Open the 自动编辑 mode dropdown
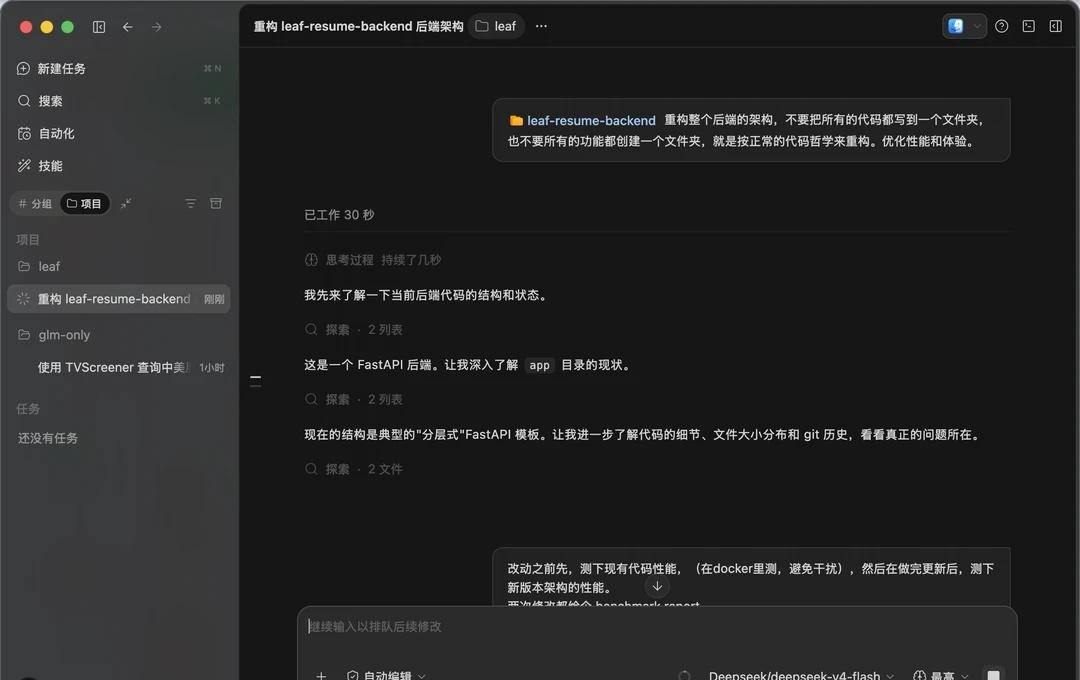Screen dimensions: 1080x680 386,675
